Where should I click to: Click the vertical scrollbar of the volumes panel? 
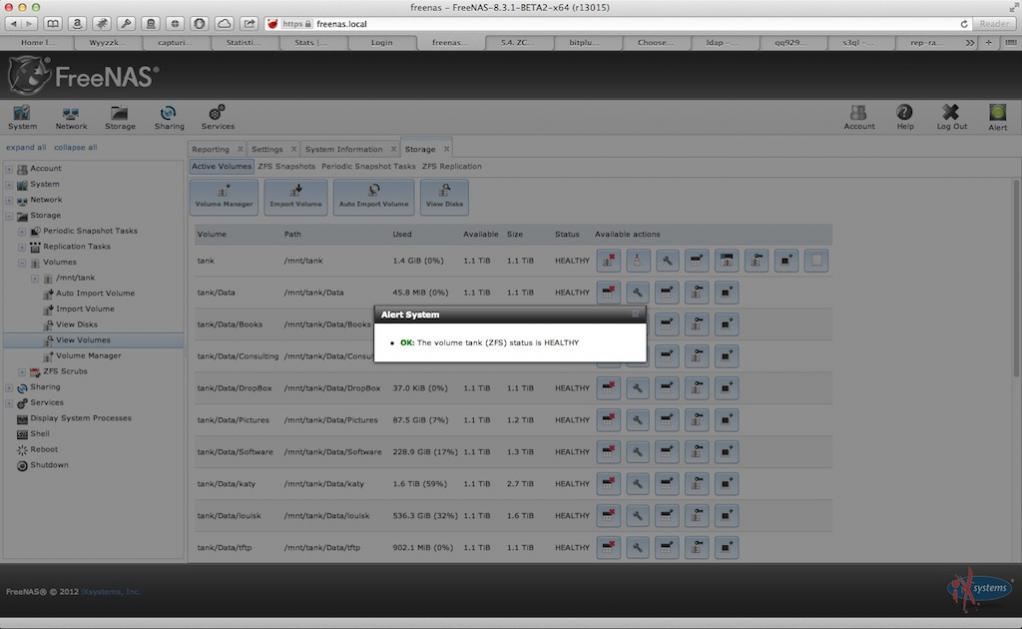[1015, 280]
